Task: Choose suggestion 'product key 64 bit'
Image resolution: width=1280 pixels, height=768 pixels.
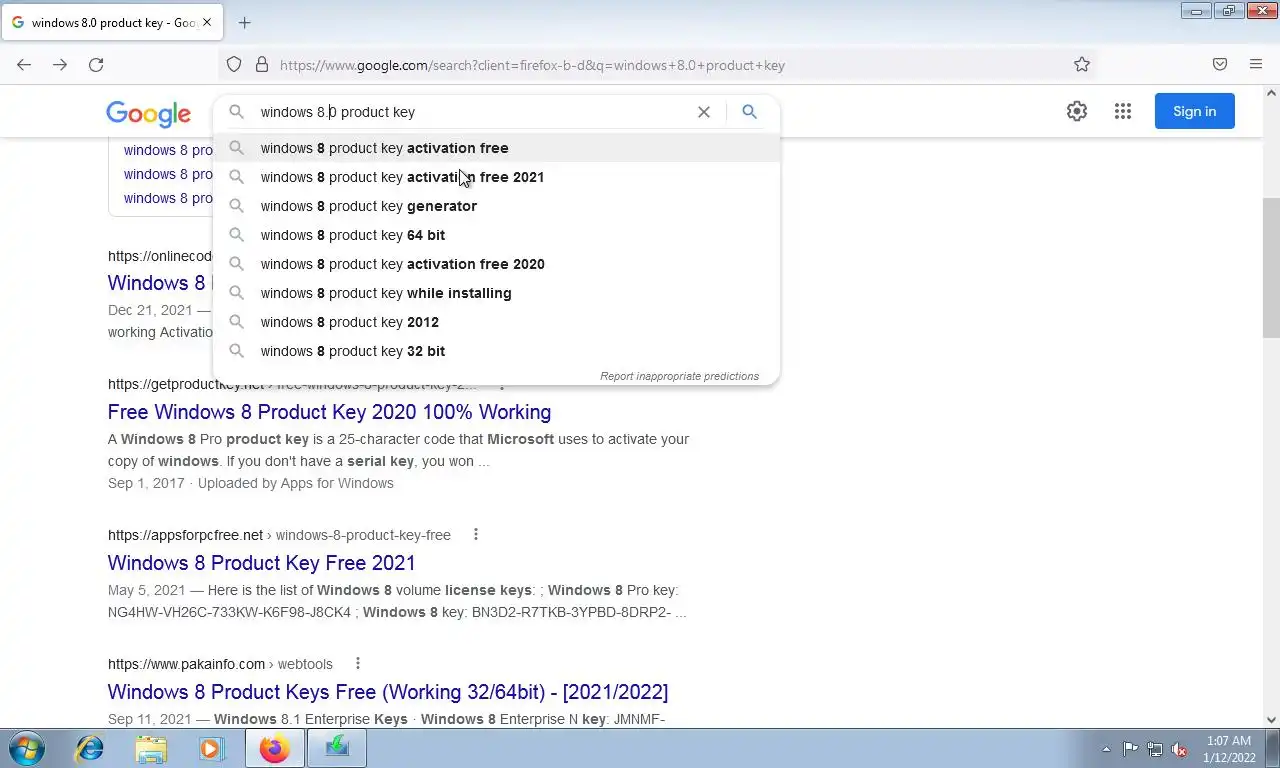Action: pyautogui.click(x=497, y=235)
